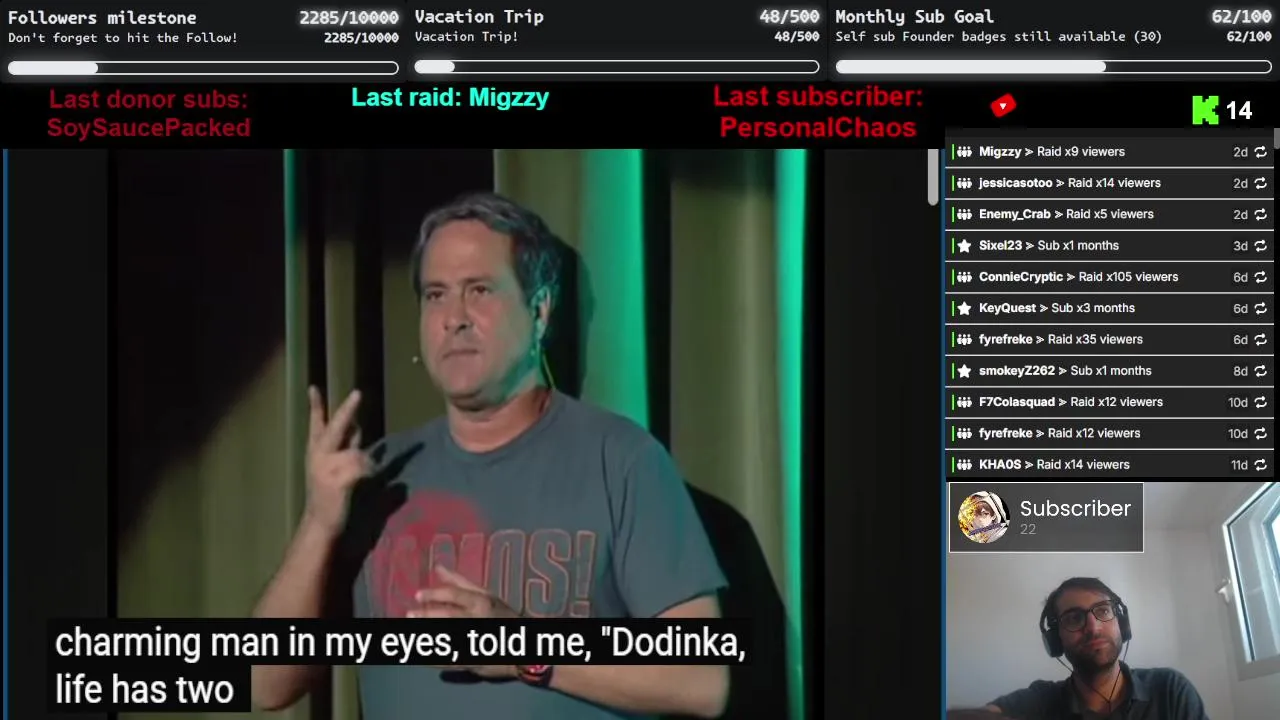
Task: Click the raid icon beside fyrefreke x35 viewers
Action: [964, 340]
